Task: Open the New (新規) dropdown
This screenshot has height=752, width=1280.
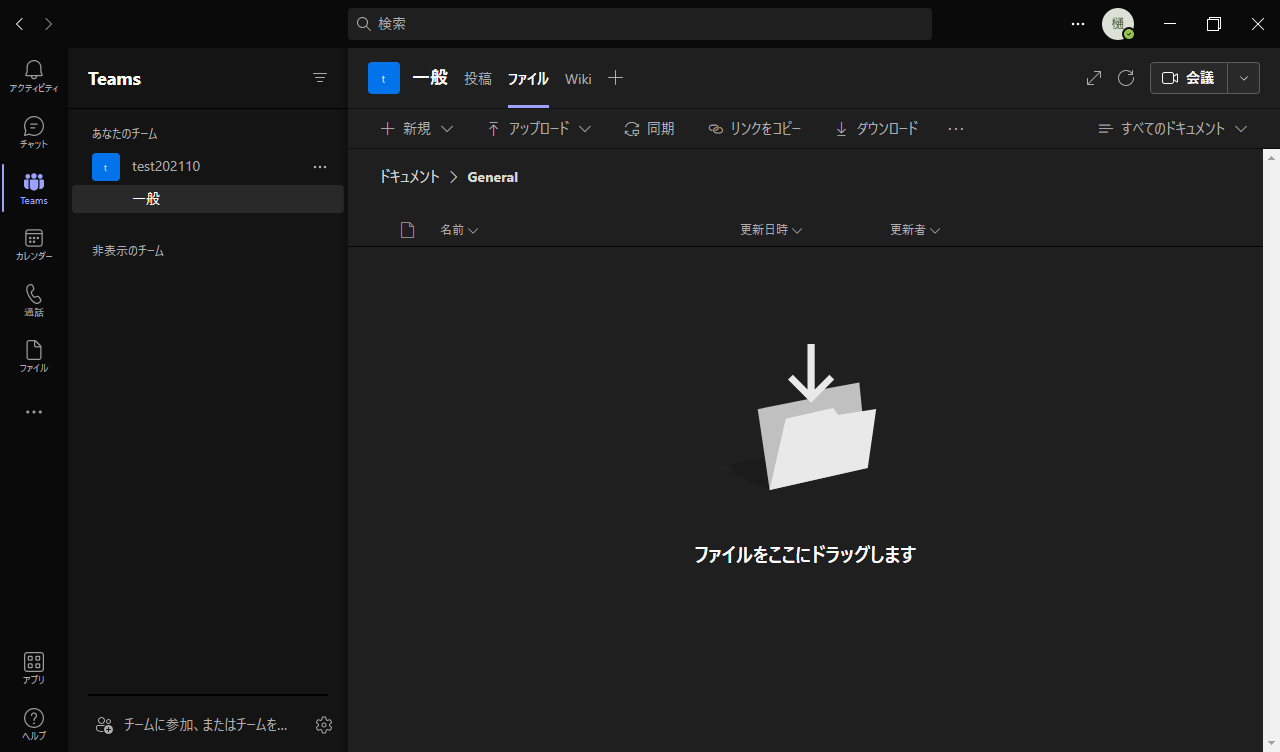Action: tap(417, 129)
